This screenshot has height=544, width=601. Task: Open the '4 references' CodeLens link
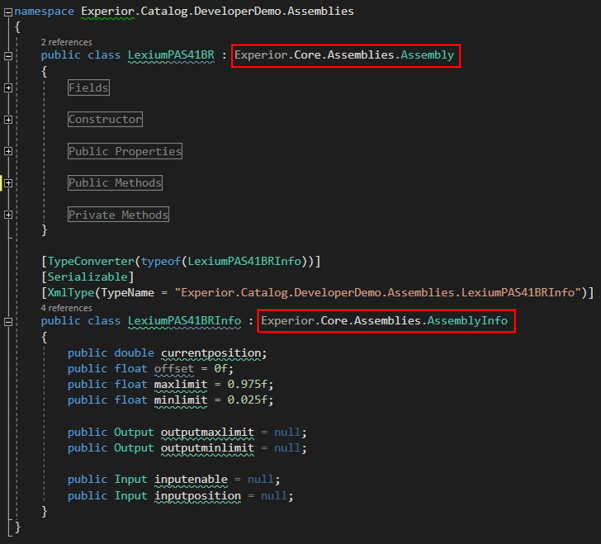[x=66, y=308]
